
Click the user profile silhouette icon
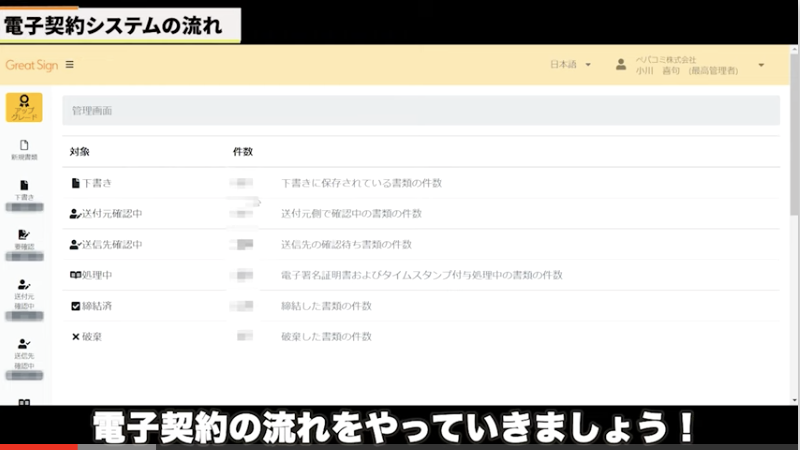pos(621,65)
